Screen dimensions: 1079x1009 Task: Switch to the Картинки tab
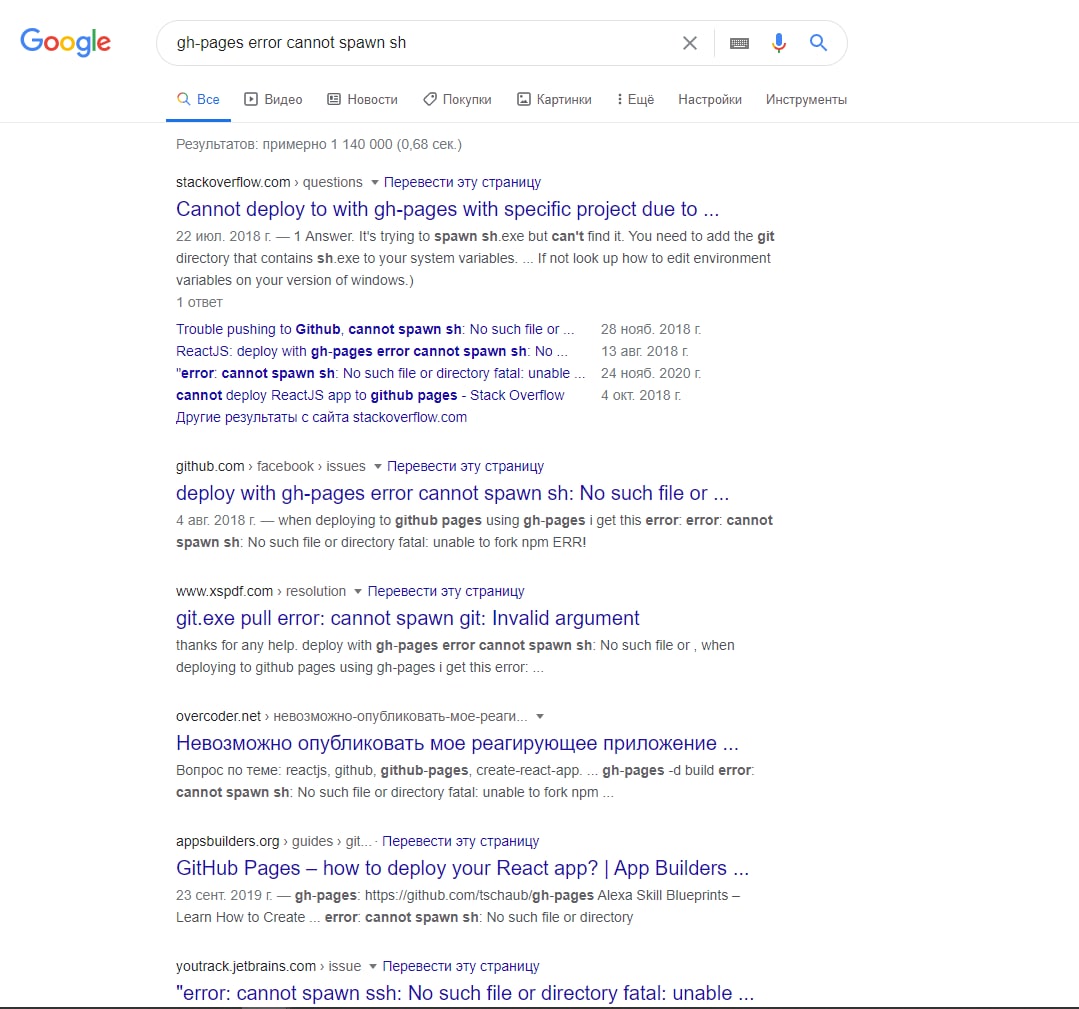pyautogui.click(x=554, y=99)
